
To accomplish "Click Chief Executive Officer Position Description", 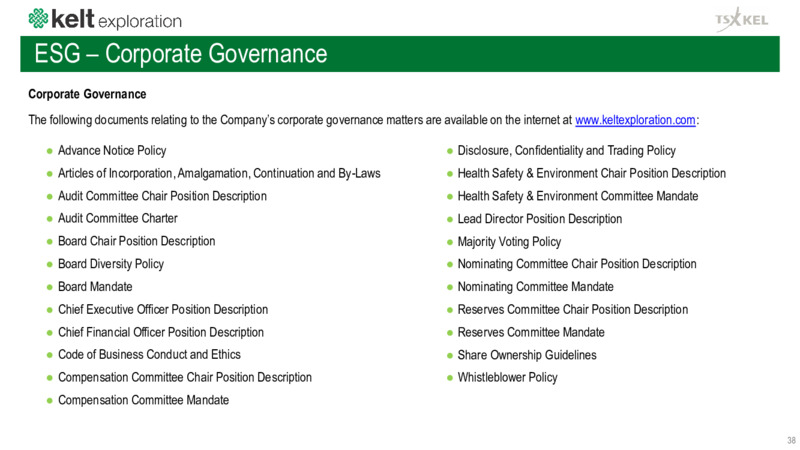I will click(163, 310).
